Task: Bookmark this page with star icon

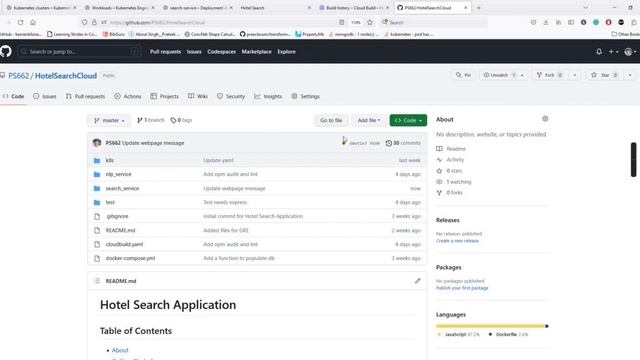Action: (370, 22)
